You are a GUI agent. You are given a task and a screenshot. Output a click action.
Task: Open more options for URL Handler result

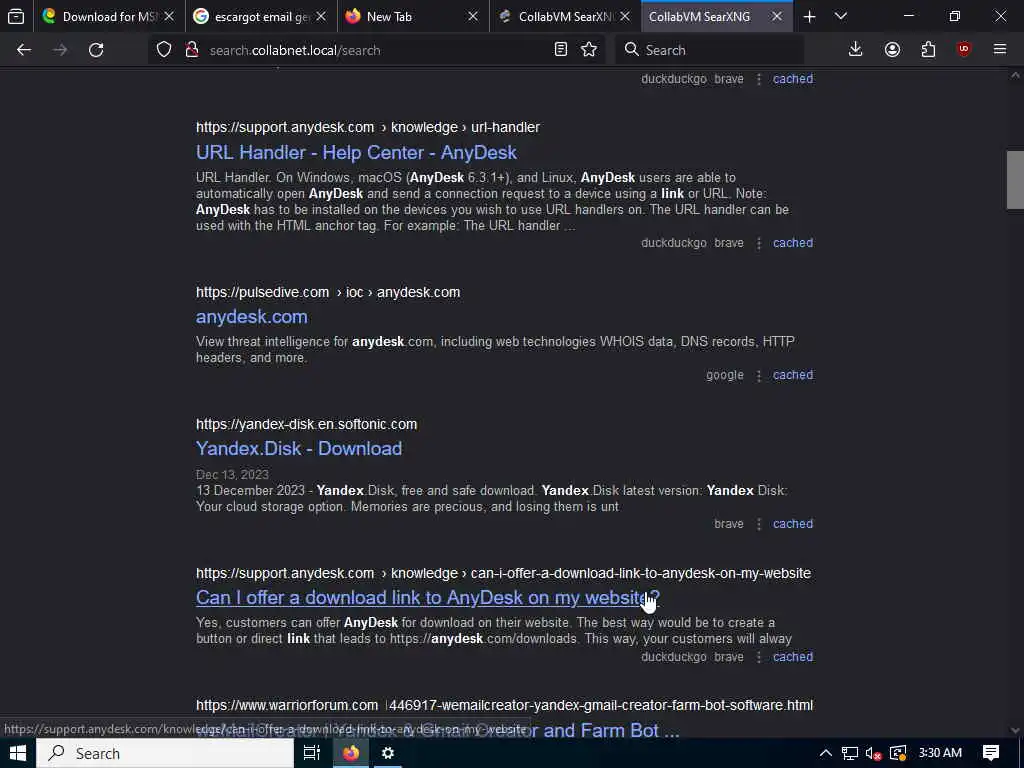pyautogui.click(x=759, y=243)
